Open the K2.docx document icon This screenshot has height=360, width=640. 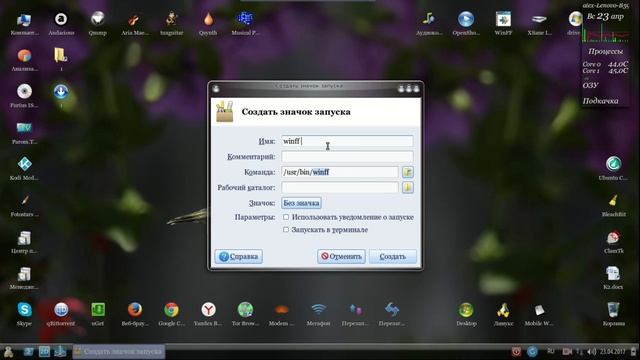[613, 277]
